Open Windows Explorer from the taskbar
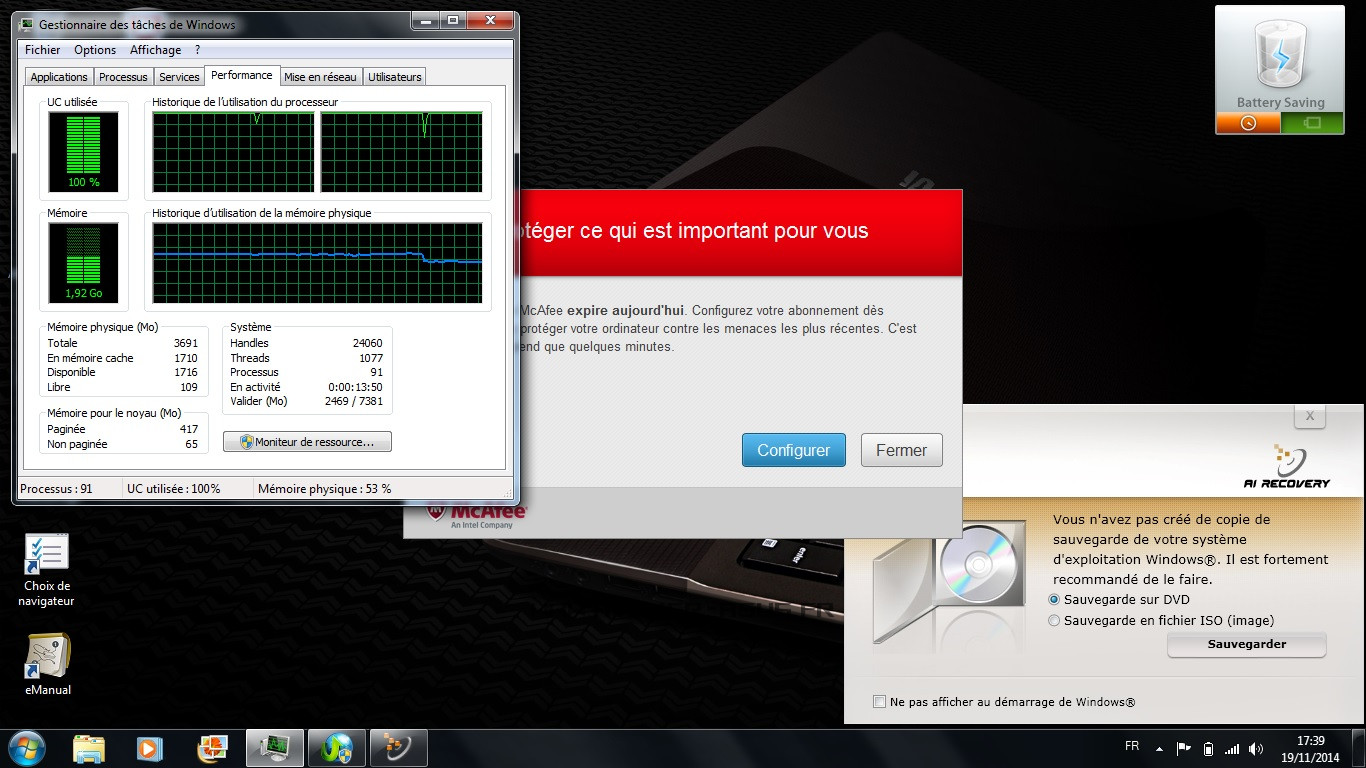 89,748
